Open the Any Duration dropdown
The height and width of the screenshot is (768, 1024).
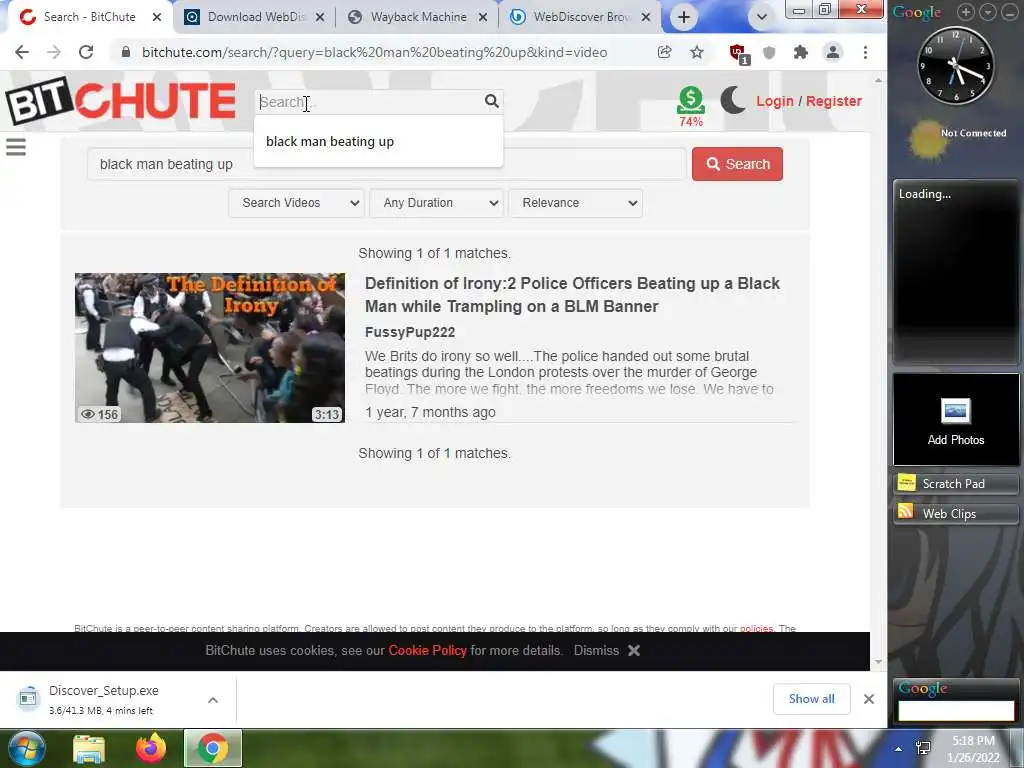(x=436, y=202)
